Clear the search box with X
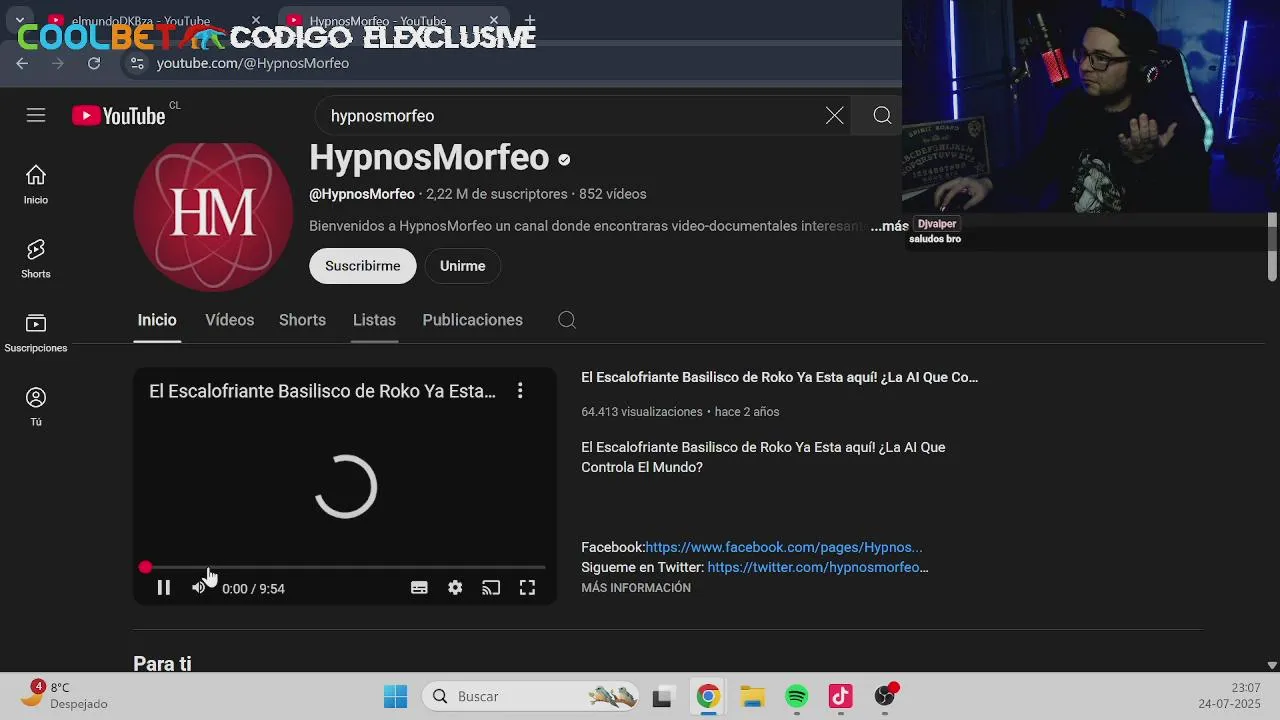This screenshot has height=720, width=1280. (x=835, y=116)
